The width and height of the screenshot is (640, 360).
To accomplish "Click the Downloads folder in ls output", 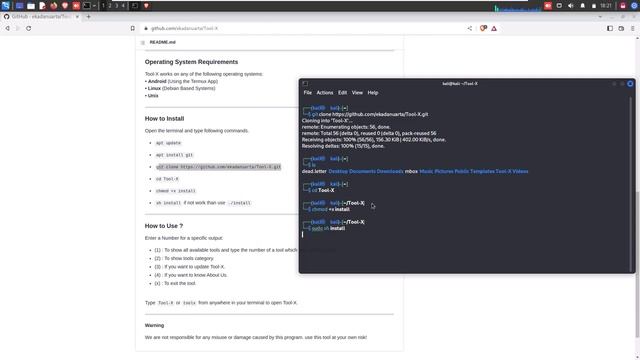I will click(x=390, y=171).
